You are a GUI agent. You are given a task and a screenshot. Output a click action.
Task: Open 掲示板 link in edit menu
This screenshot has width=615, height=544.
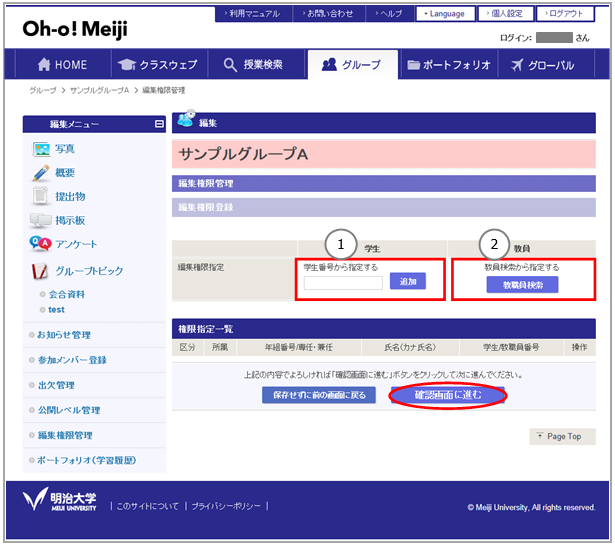click(x=70, y=220)
